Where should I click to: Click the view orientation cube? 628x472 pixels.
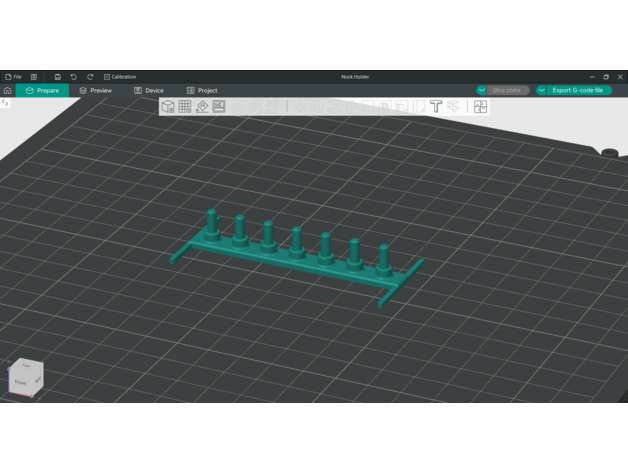tap(25, 377)
